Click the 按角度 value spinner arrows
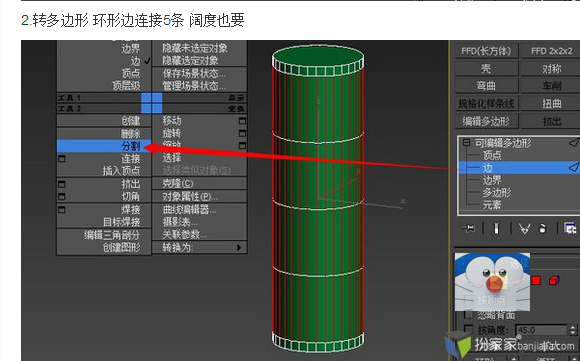The width and height of the screenshot is (580, 361). [x=573, y=330]
